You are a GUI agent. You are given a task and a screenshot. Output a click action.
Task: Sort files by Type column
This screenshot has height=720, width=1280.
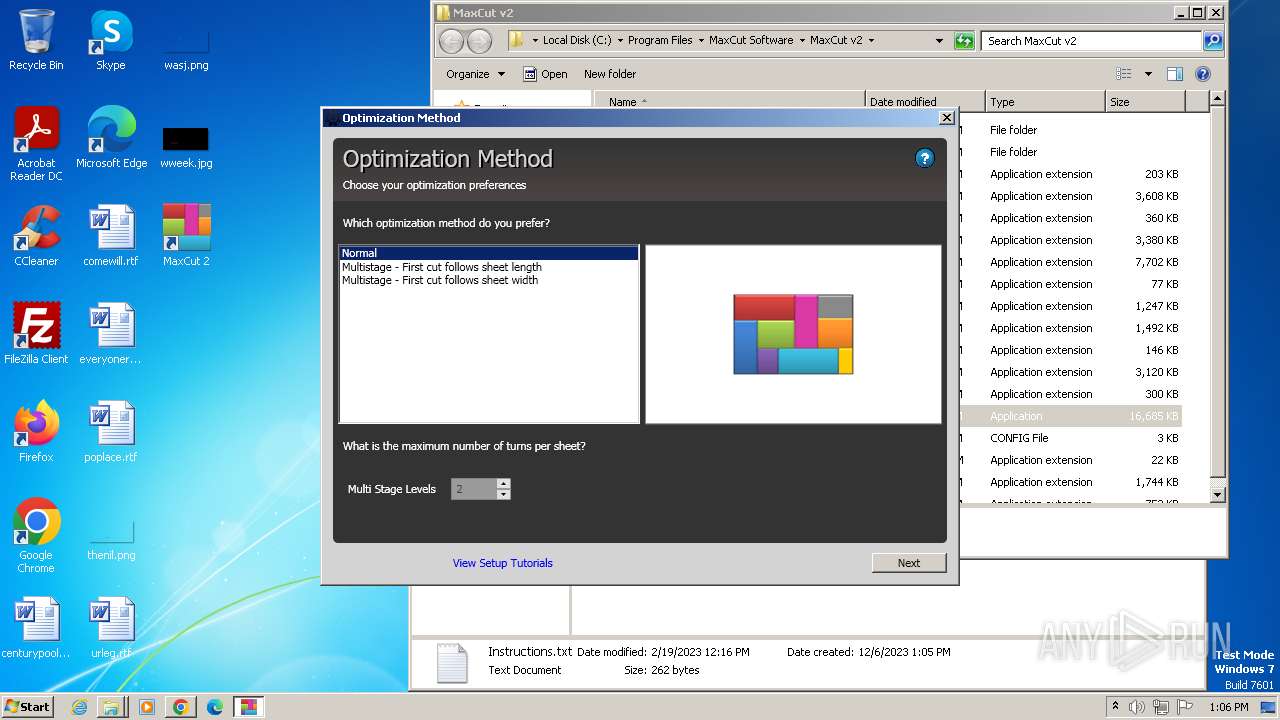(x=1046, y=102)
